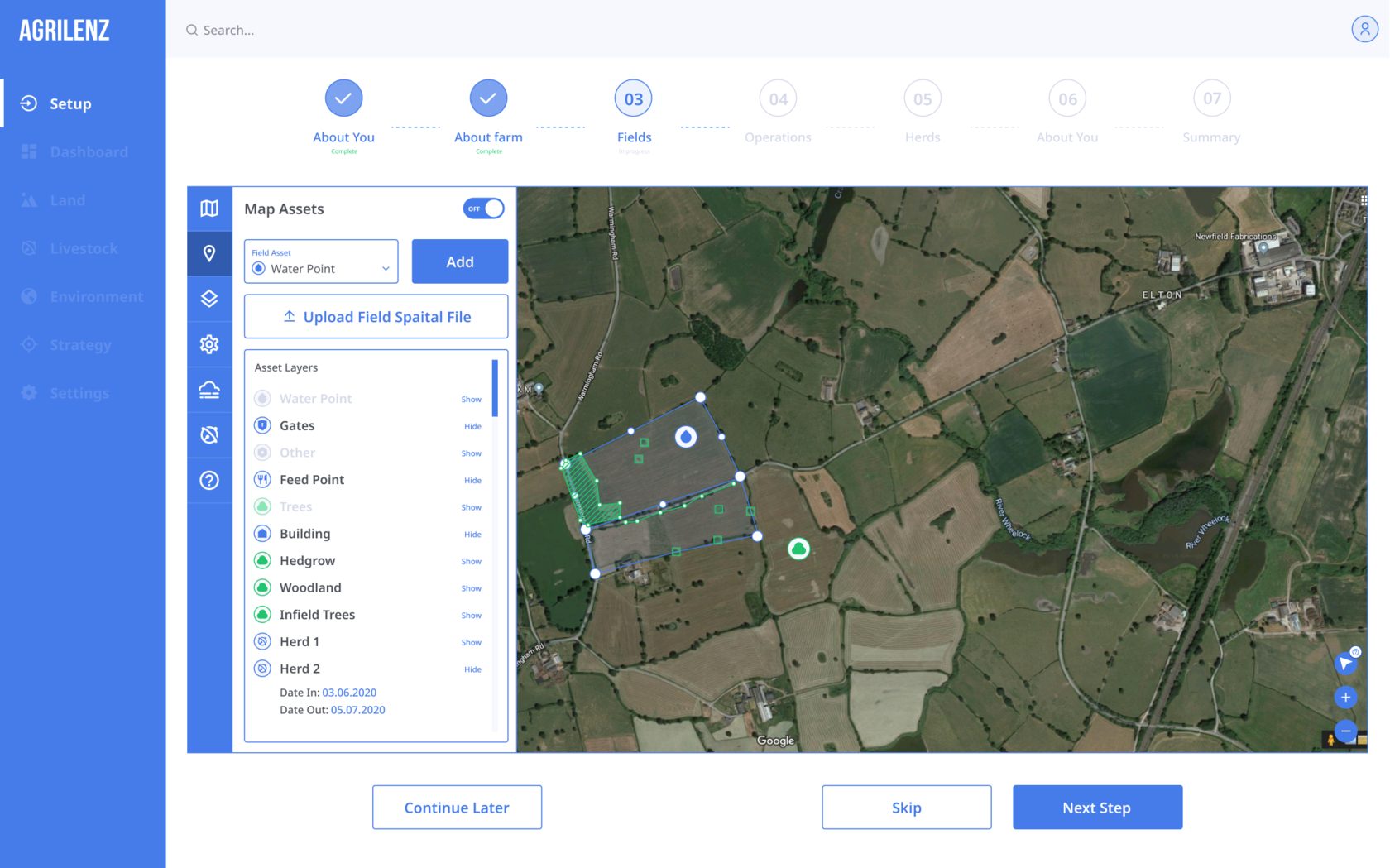The height and width of the screenshot is (868, 1390).
Task: Hide the Herd 2 layer
Action: point(472,669)
